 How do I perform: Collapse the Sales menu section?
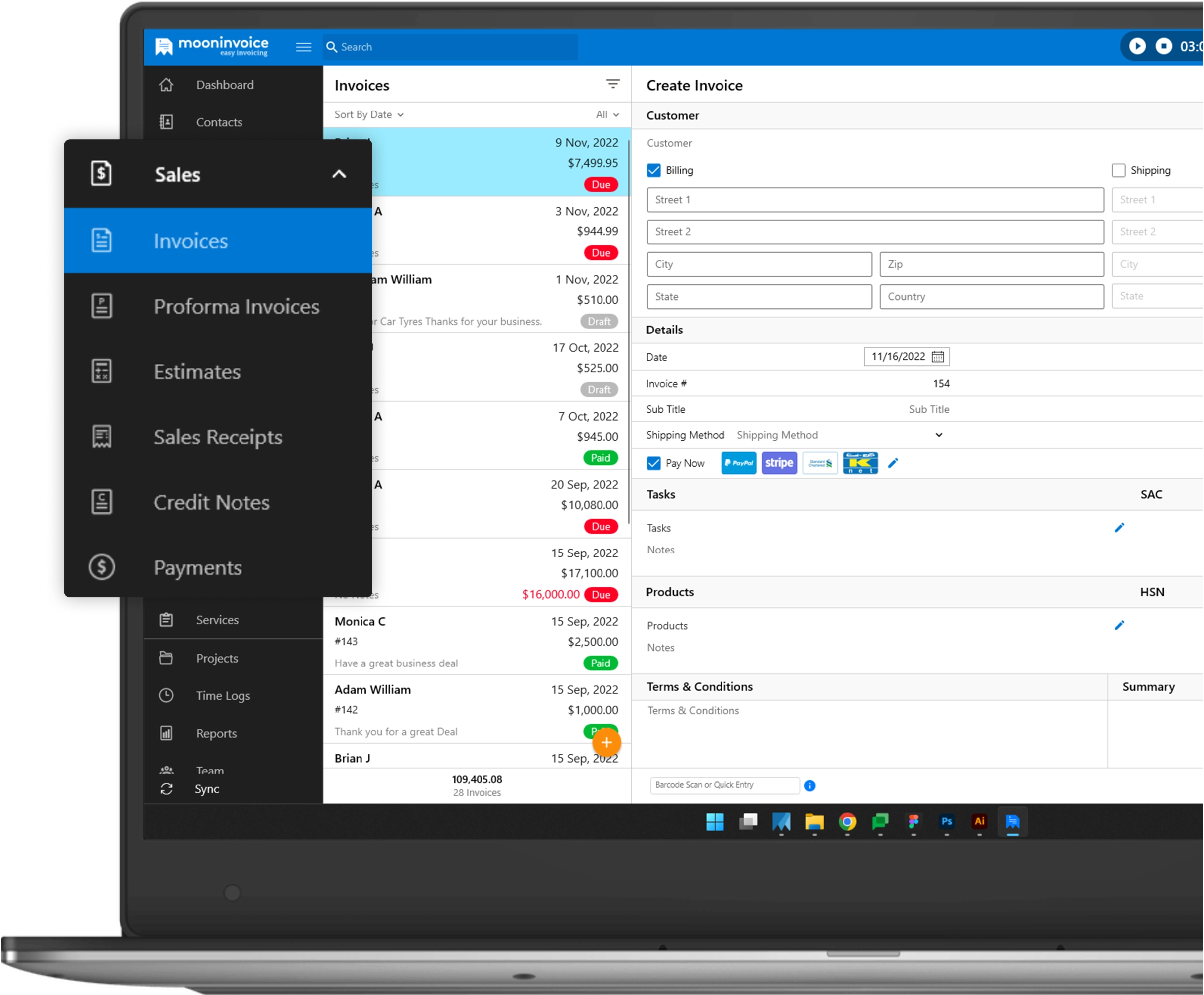click(339, 174)
